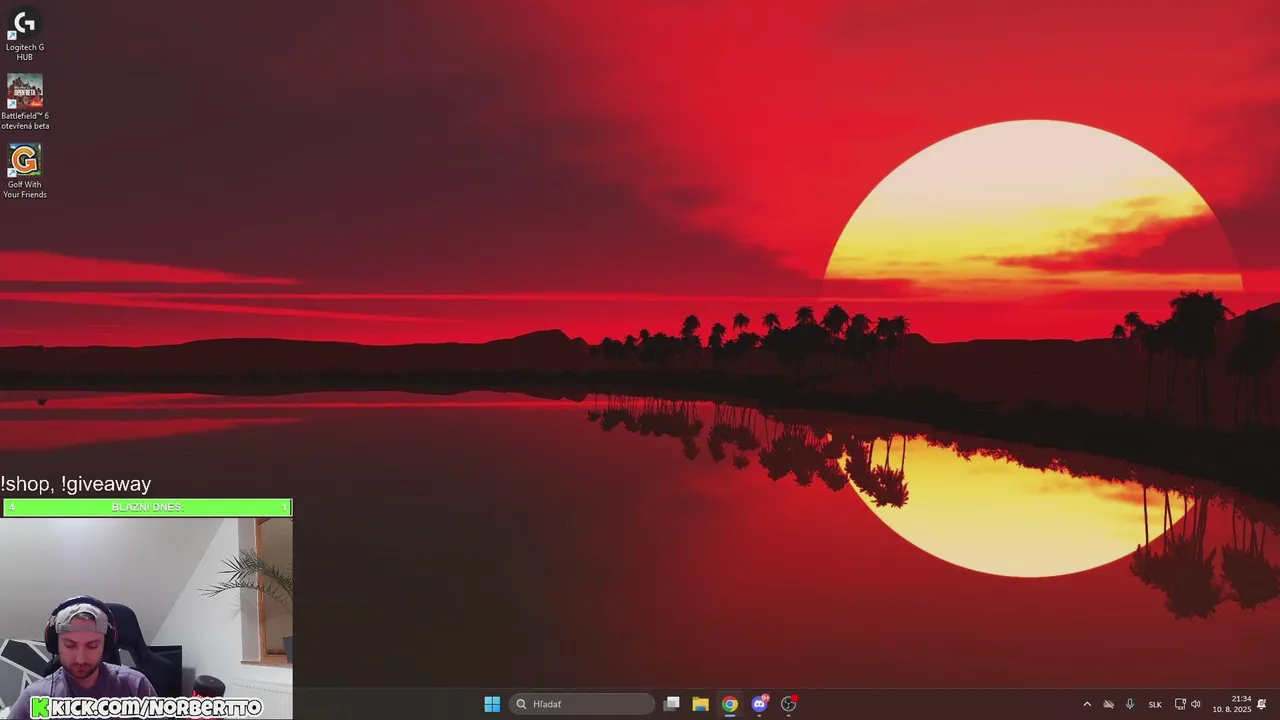Click the green BLÁZNI DNES progress bar

[x=146, y=507]
